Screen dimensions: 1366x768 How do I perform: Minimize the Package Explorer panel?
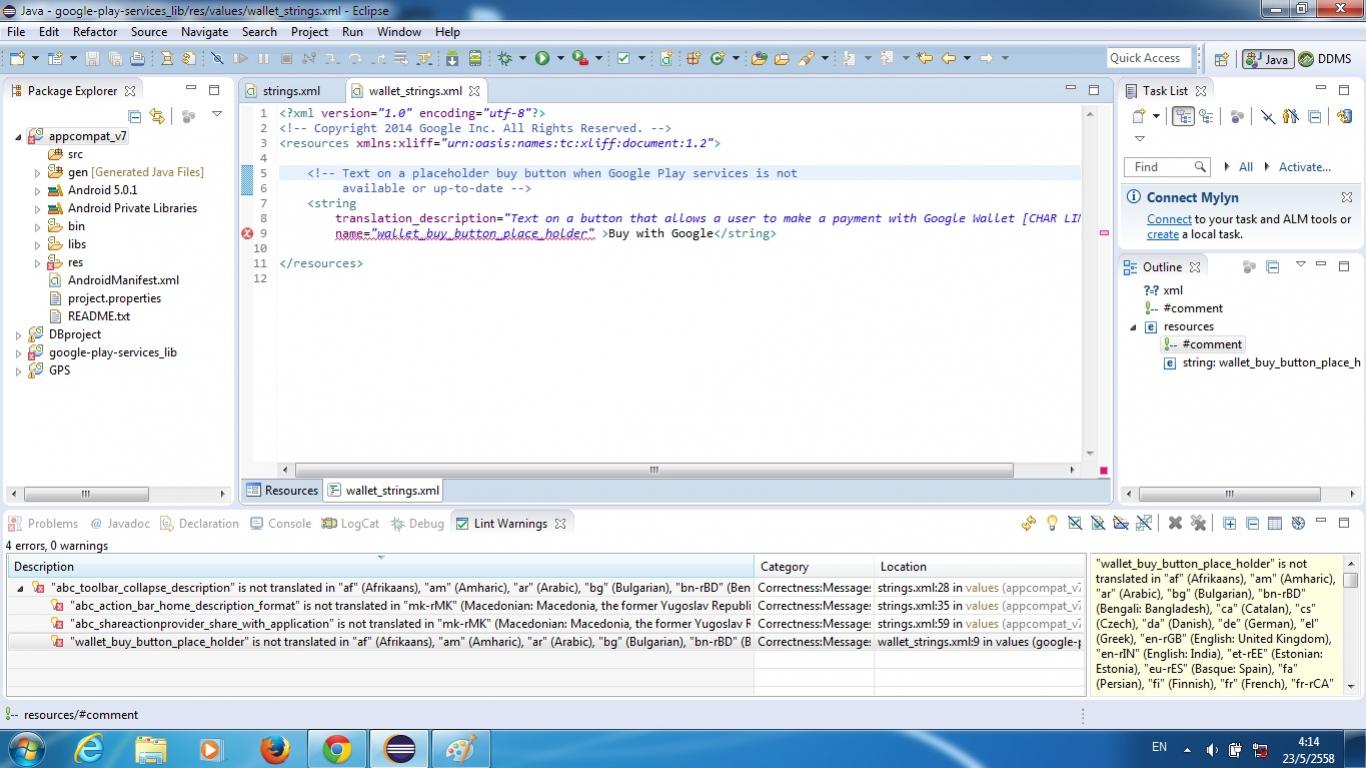tap(190, 90)
